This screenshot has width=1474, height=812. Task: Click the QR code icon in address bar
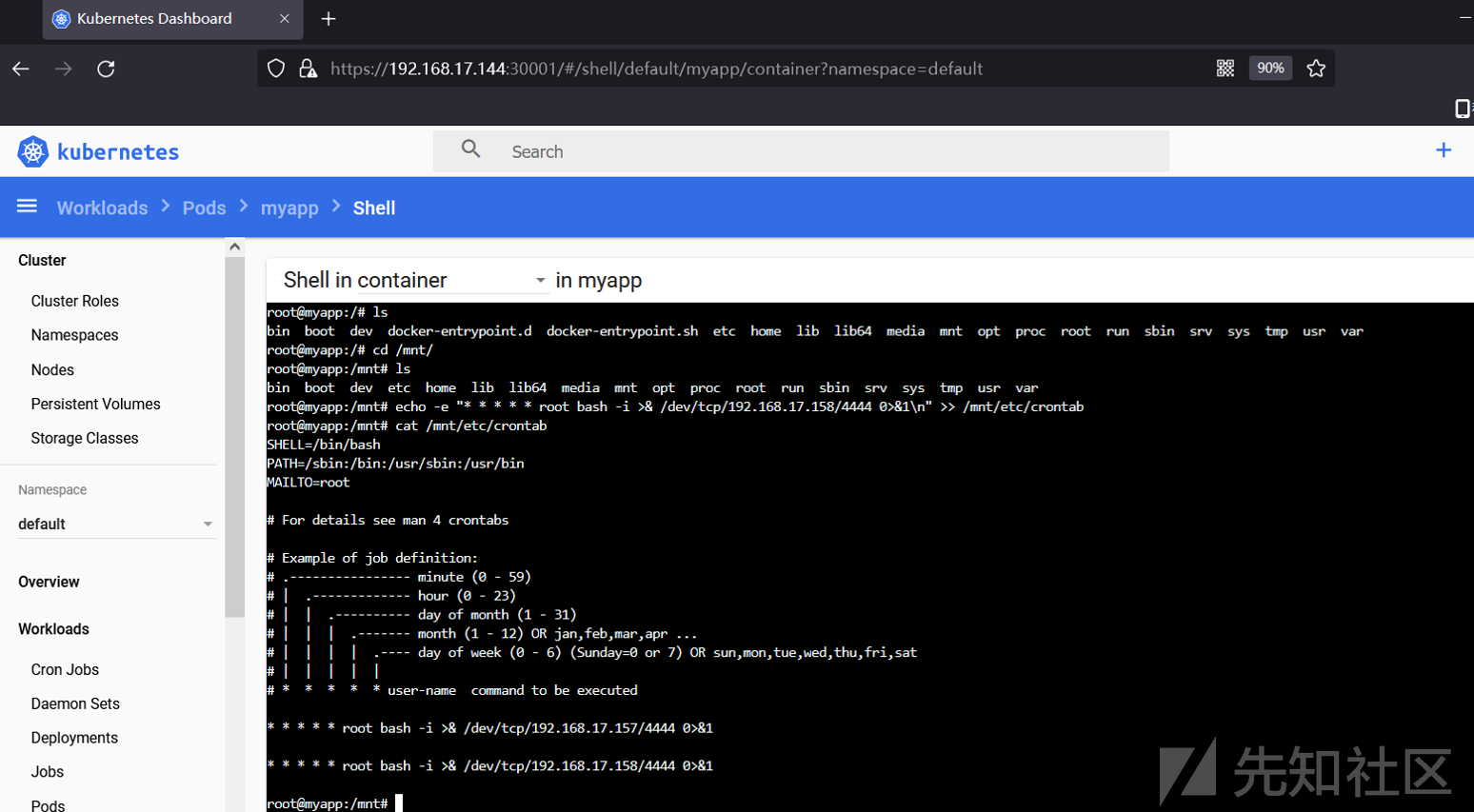(x=1225, y=69)
